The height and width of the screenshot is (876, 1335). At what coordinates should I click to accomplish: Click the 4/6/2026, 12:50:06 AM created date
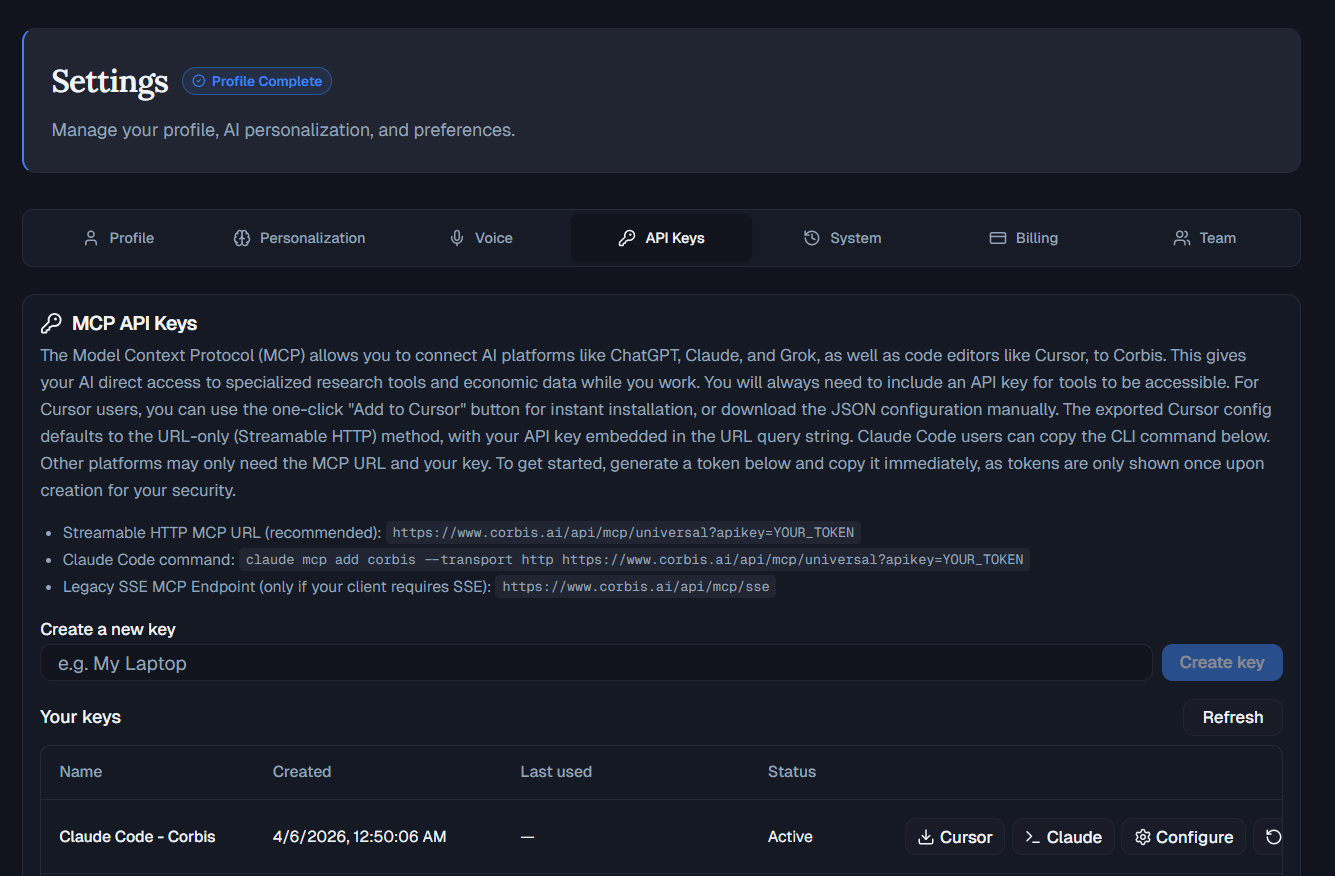[360, 837]
